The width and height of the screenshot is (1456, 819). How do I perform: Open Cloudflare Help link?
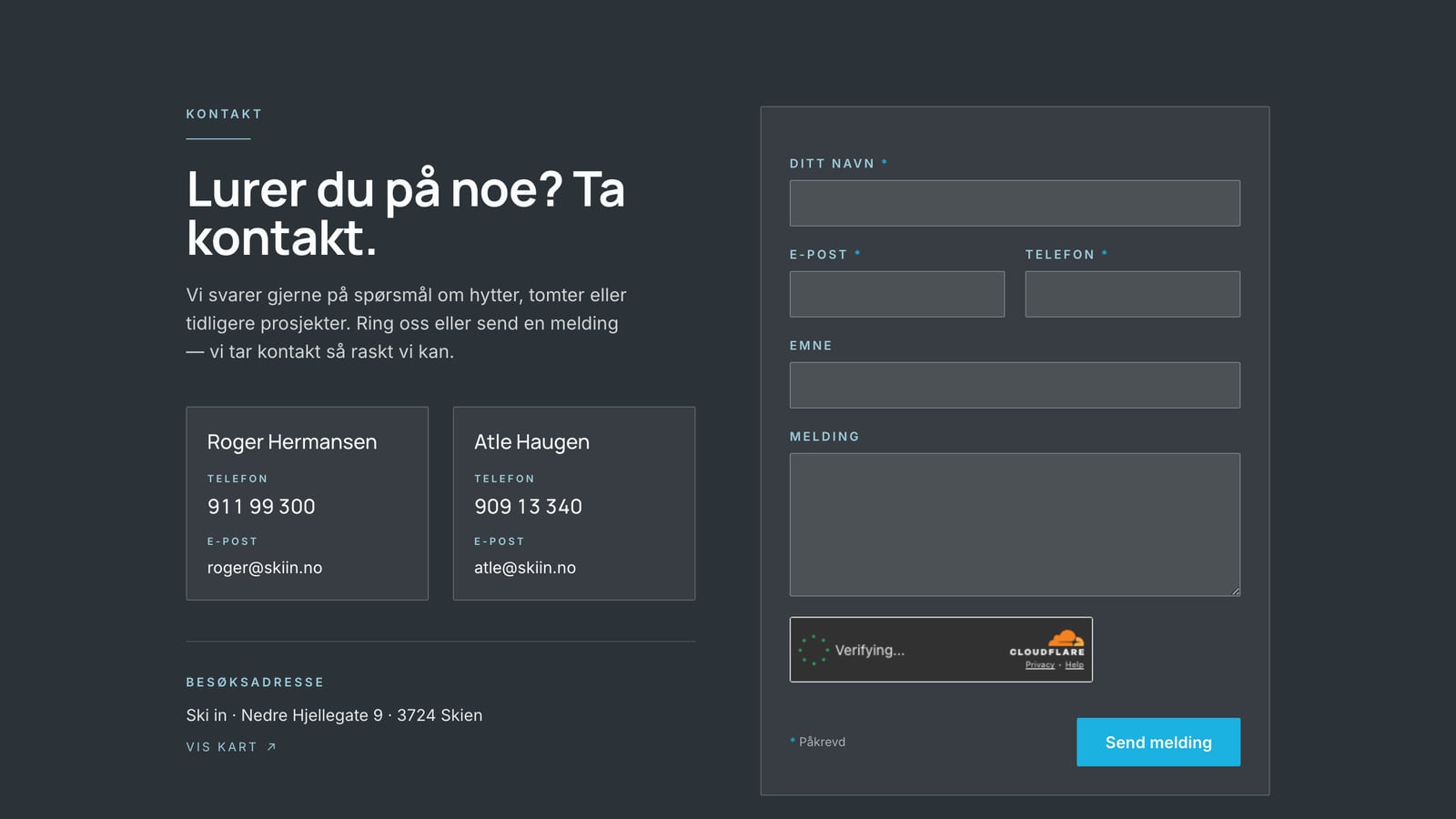pos(1075,665)
